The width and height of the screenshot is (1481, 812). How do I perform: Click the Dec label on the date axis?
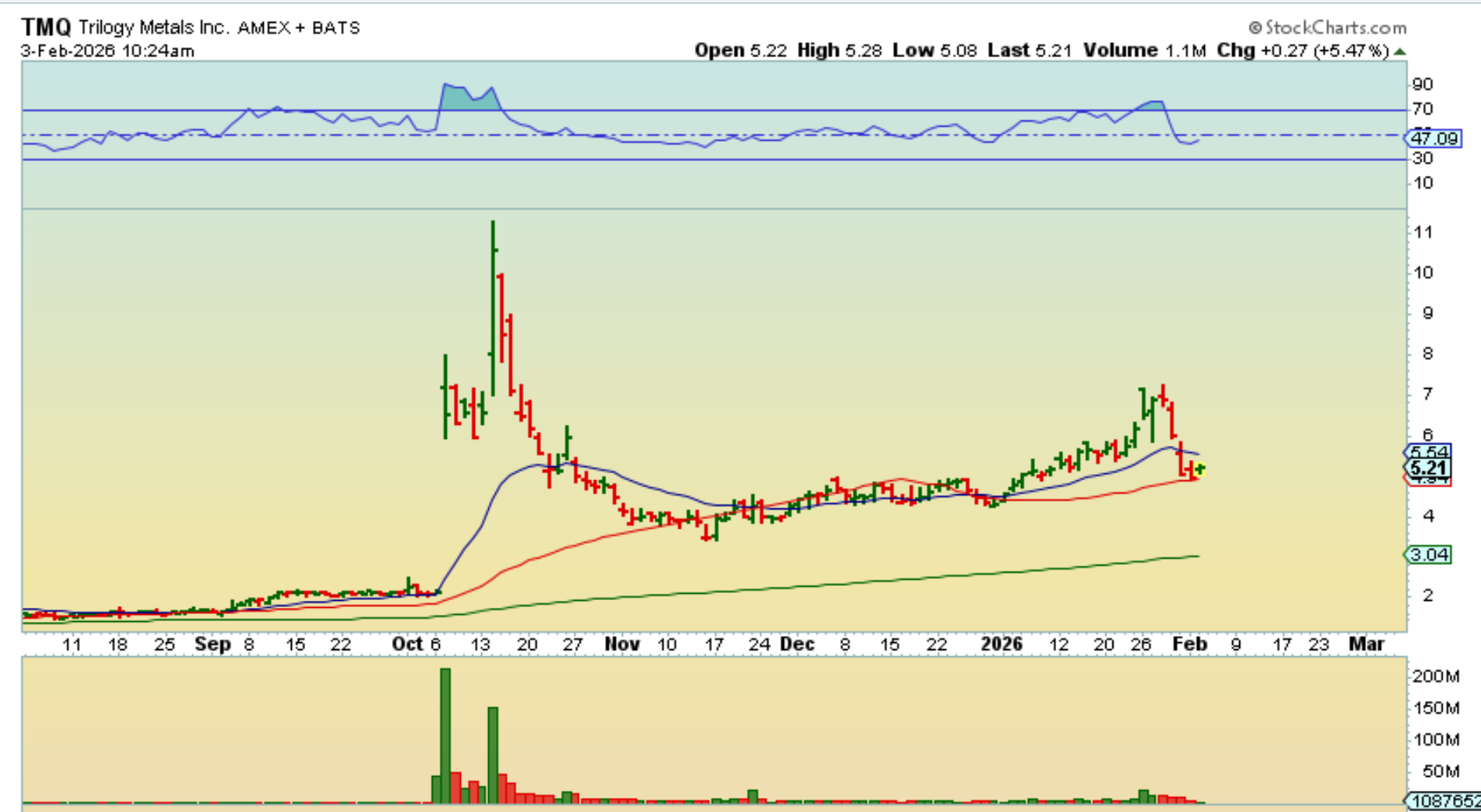[x=798, y=644]
